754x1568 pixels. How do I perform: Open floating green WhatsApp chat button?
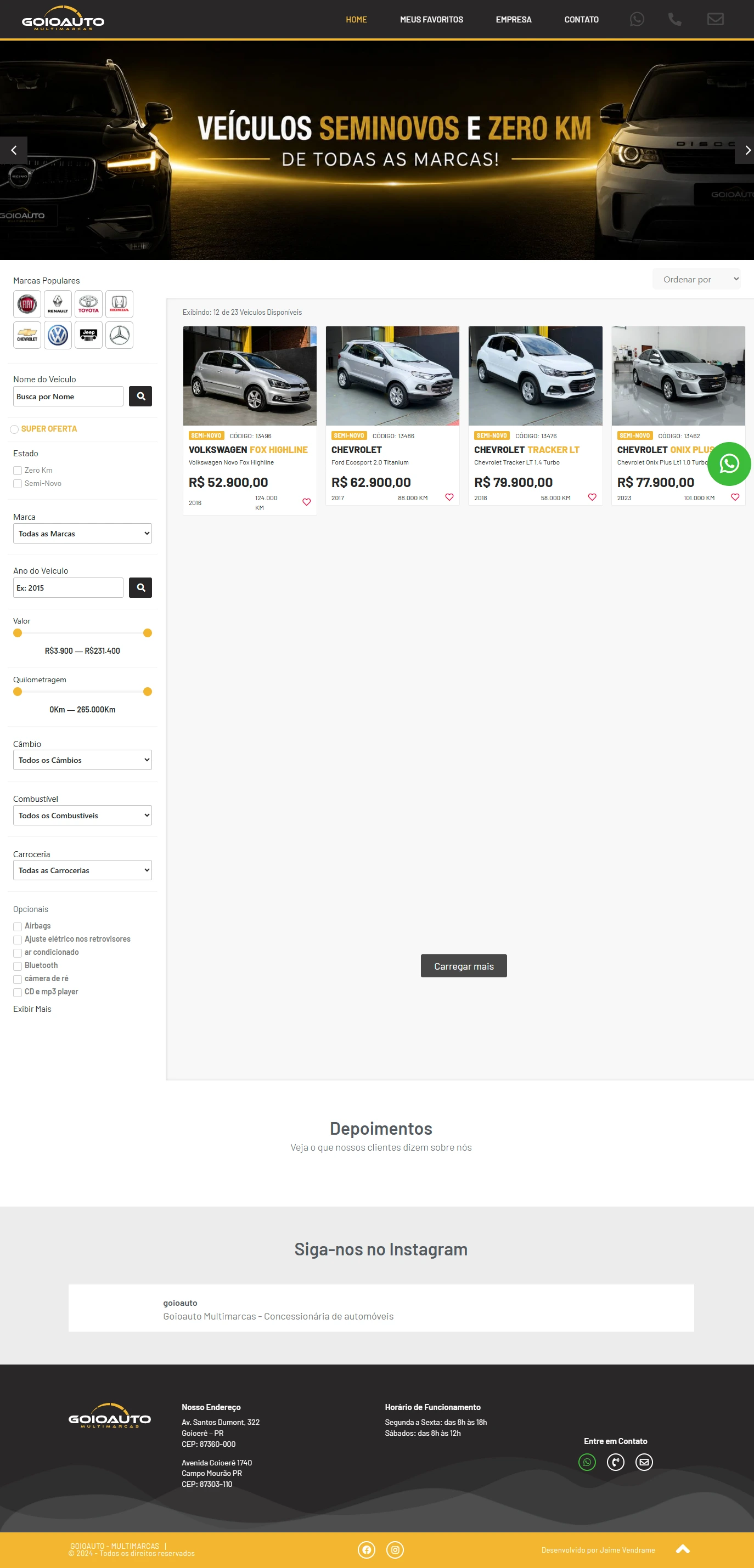(729, 464)
